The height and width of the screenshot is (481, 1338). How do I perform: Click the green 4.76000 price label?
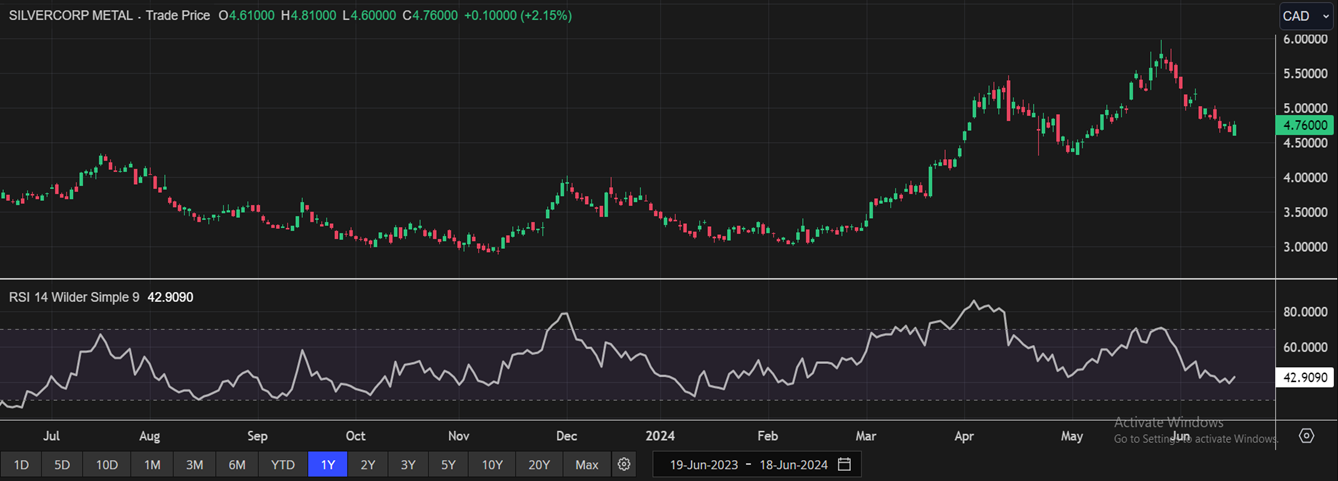[x=1304, y=125]
